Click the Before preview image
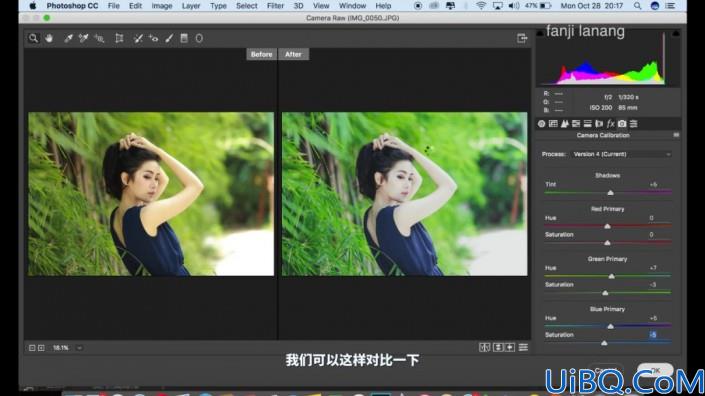Viewport: 705px width, 396px height. point(151,194)
